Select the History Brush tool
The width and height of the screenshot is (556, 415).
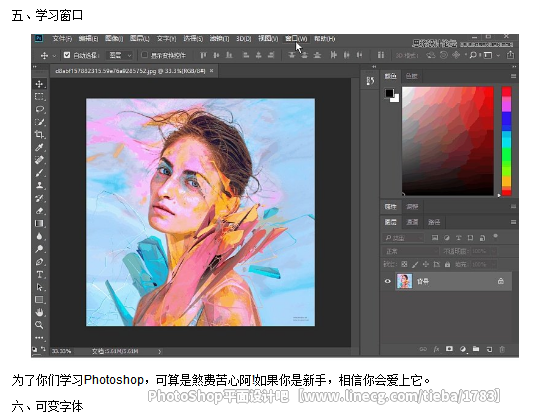39,198
